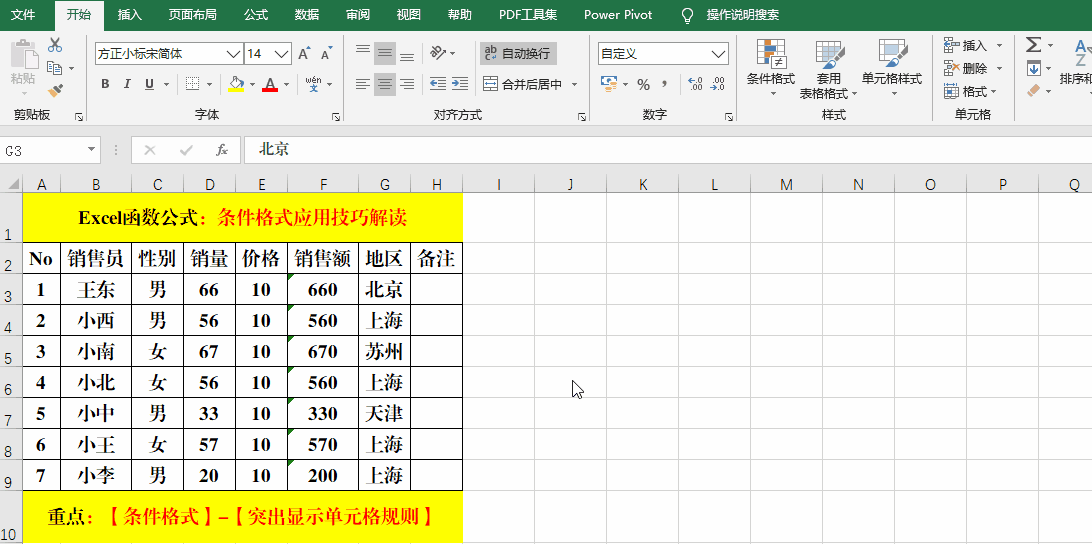The width and height of the screenshot is (1092, 544).
Task: Click the wén phonetic guide icon
Action: pos(313,84)
